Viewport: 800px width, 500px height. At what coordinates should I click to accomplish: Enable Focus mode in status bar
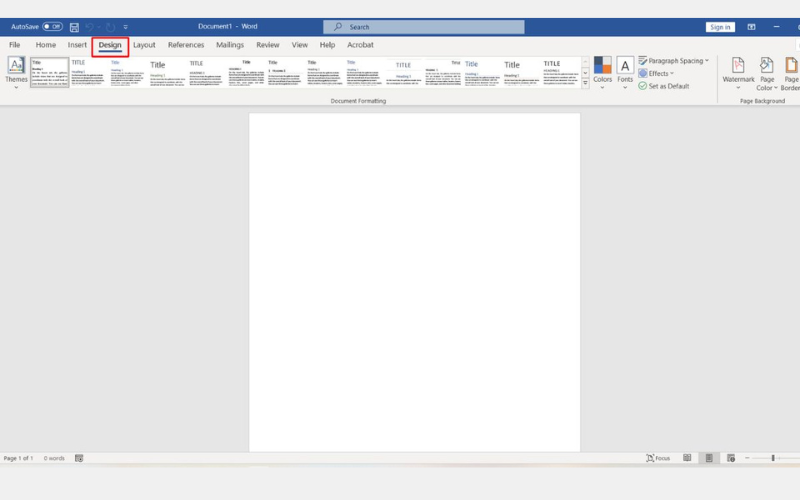point(658,458)
